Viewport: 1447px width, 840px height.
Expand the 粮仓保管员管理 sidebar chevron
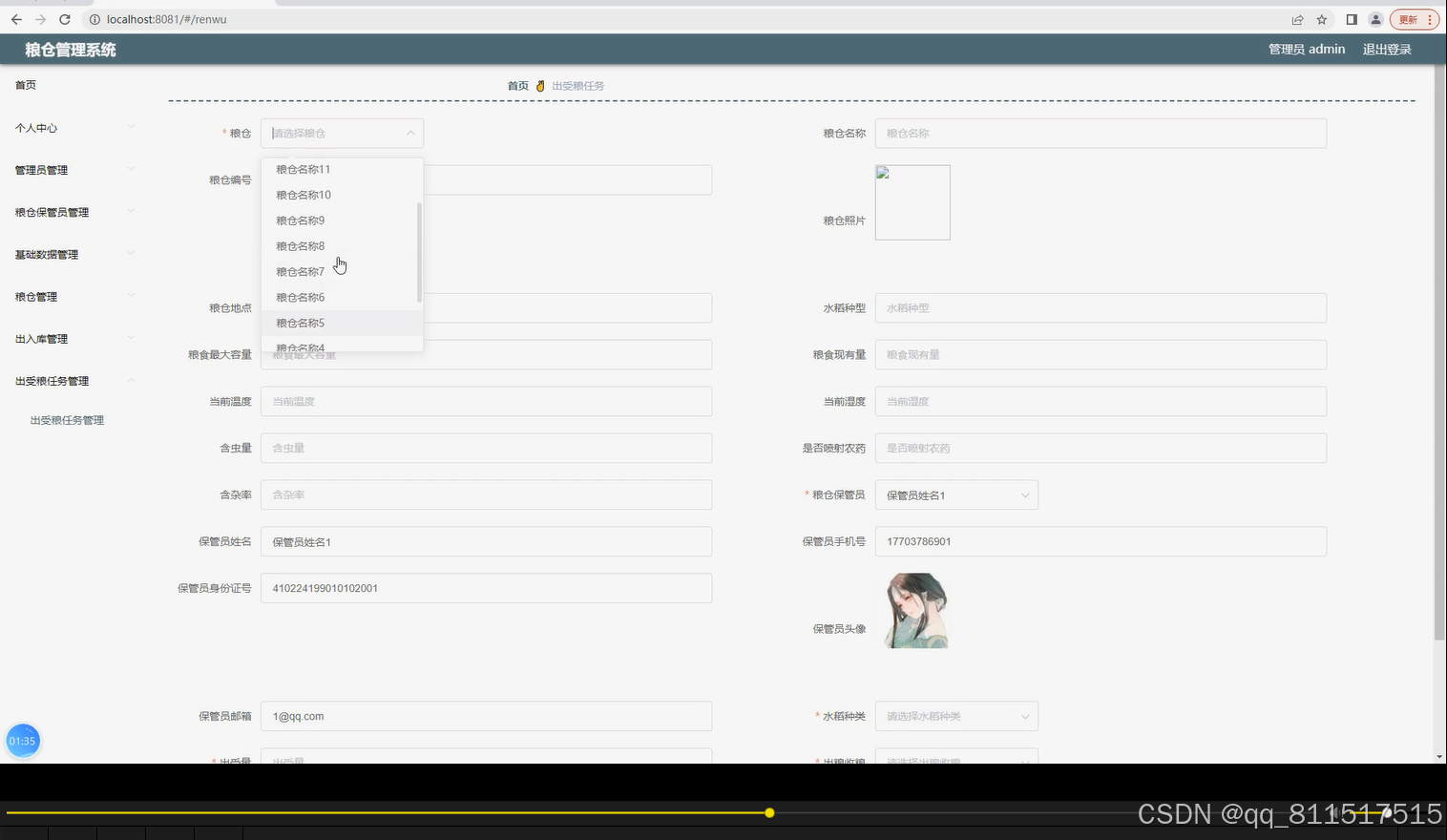(131, 211)
